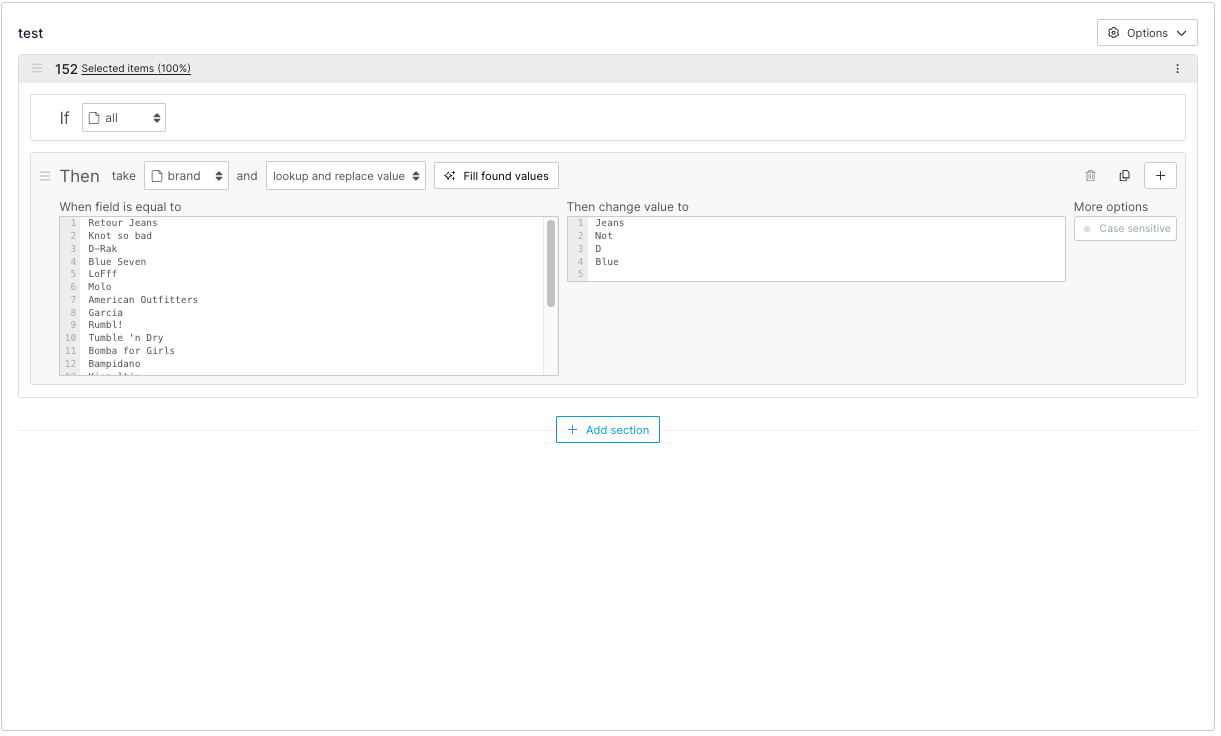Delete the Then rule with trash icon

pos(1090,176)
